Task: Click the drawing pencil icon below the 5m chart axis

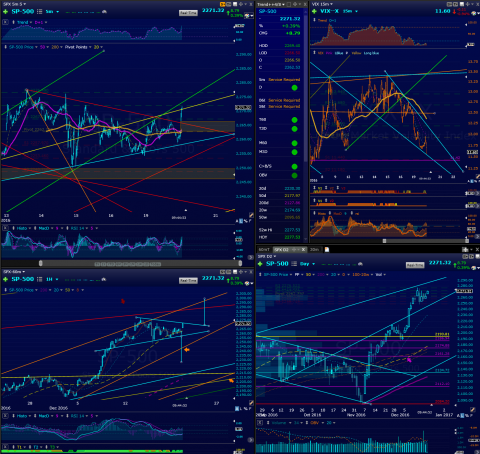Action: click(251, 215)
